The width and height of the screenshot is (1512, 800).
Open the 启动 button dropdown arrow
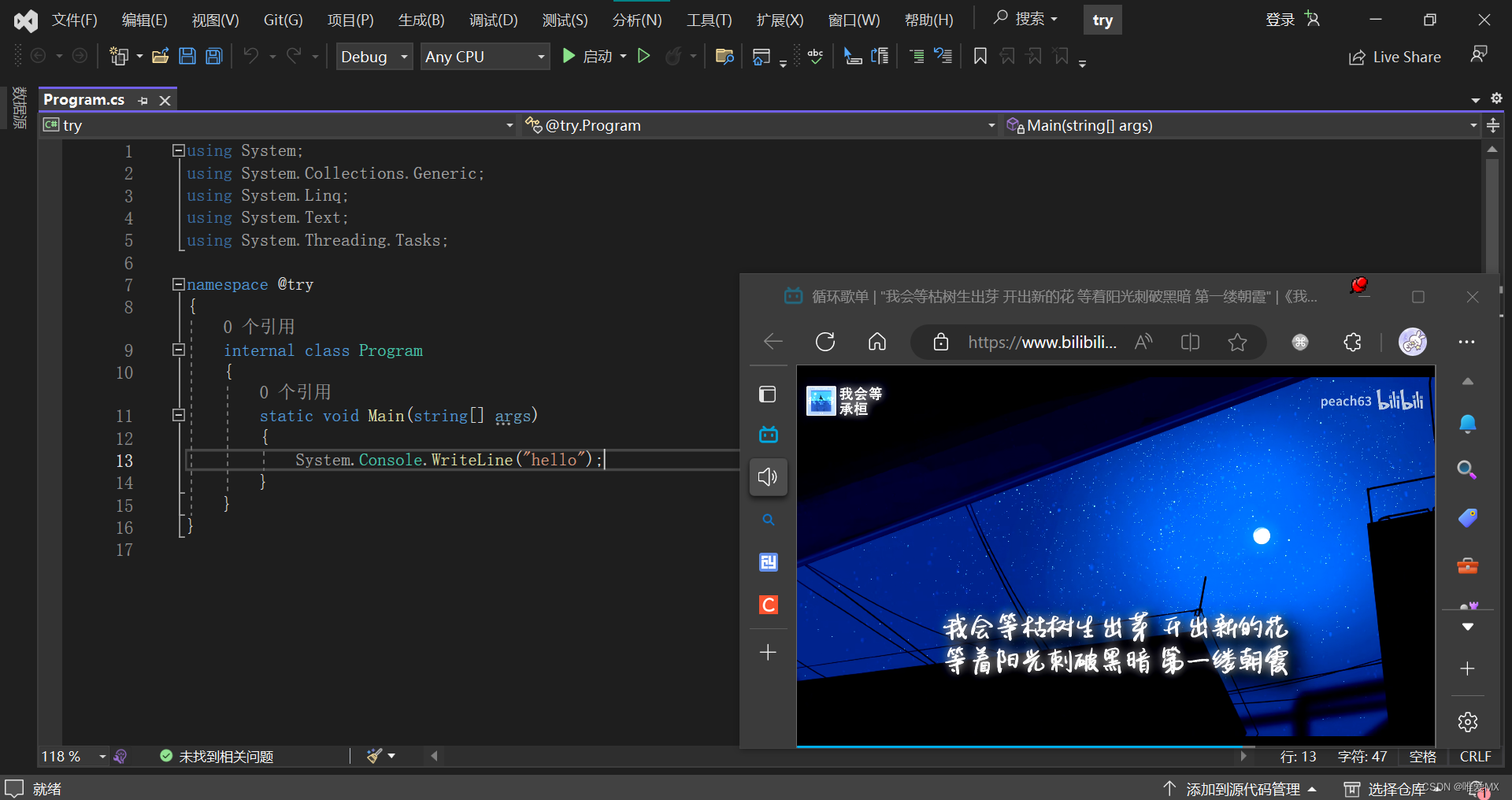[x=623, y=56]
